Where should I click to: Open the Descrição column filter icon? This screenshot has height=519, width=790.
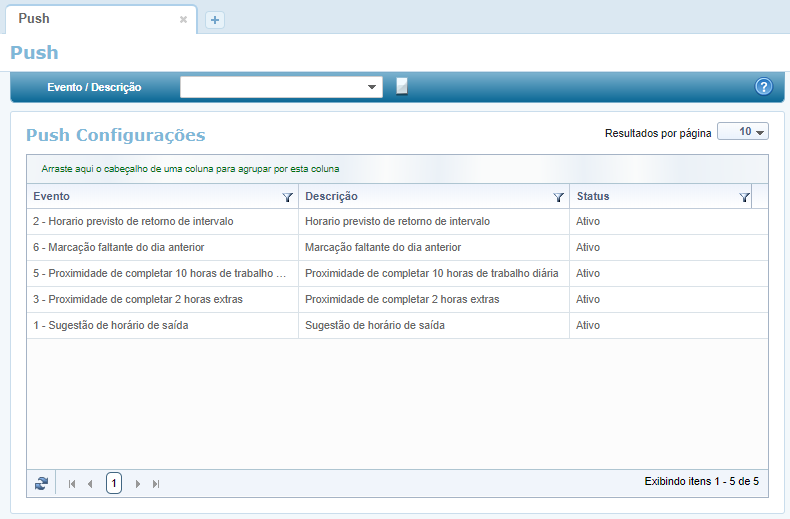[559, 198]
